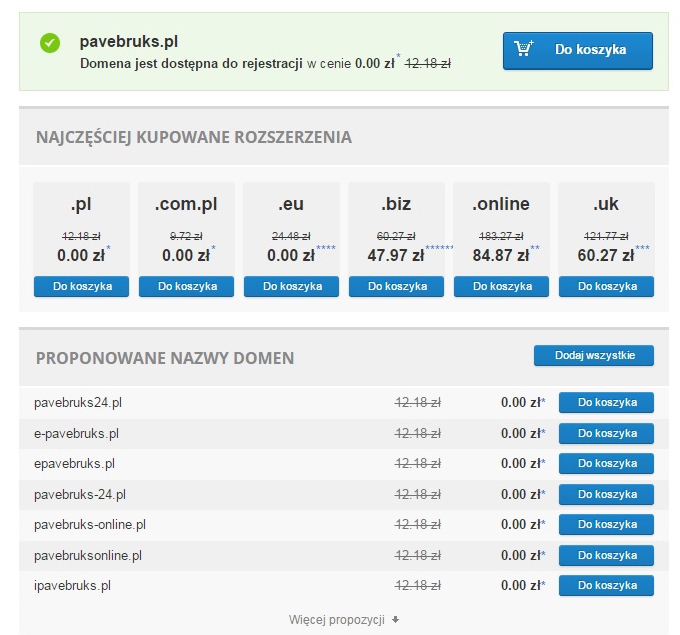Add pavebruks-24.pl to cart
This screenshot has width=680, height=635.
[x=606, y=494]
